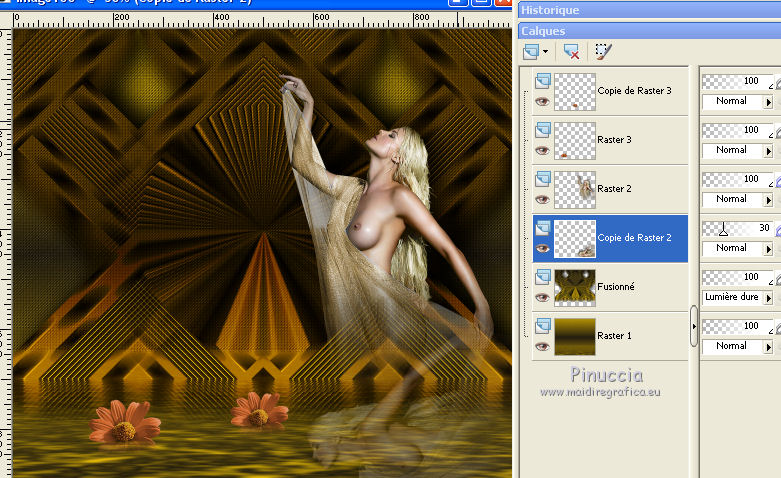781x478 pixels.
Task: Open blend mode arrow for Copie de Raster 2
Action: (769, 249)
